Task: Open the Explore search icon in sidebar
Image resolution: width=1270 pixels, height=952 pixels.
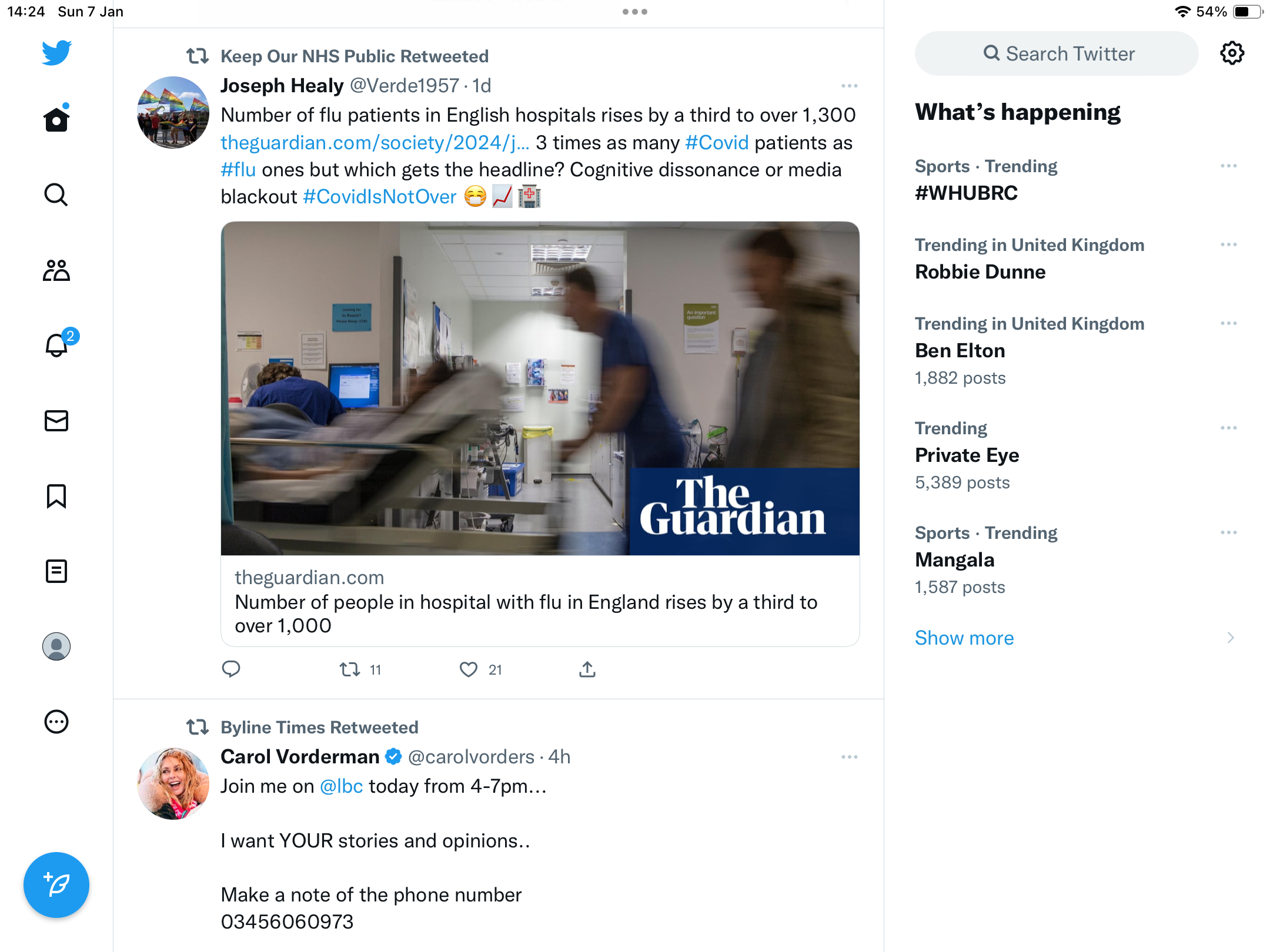Action: pos(56,195)
